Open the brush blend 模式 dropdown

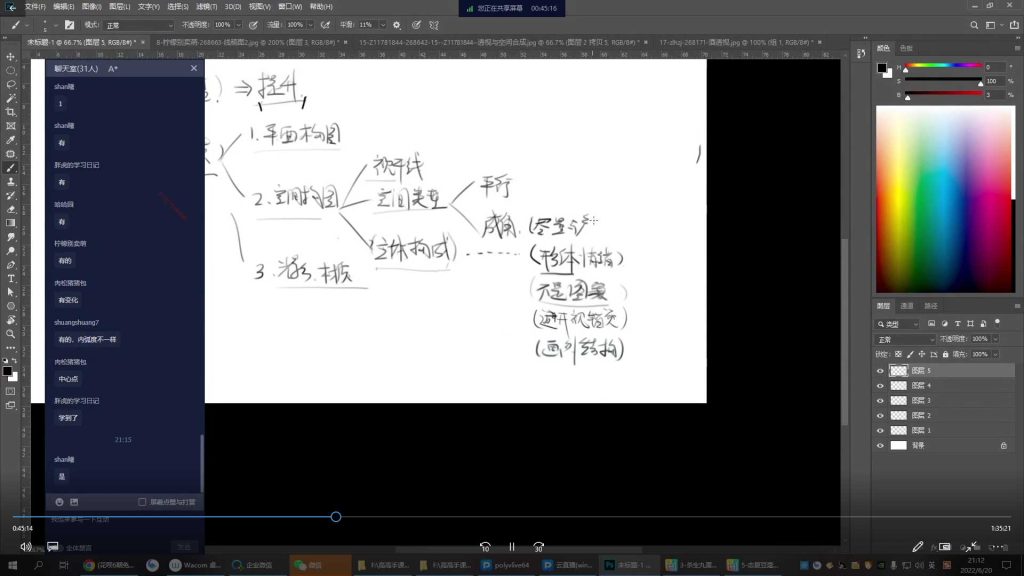[139, 24]
